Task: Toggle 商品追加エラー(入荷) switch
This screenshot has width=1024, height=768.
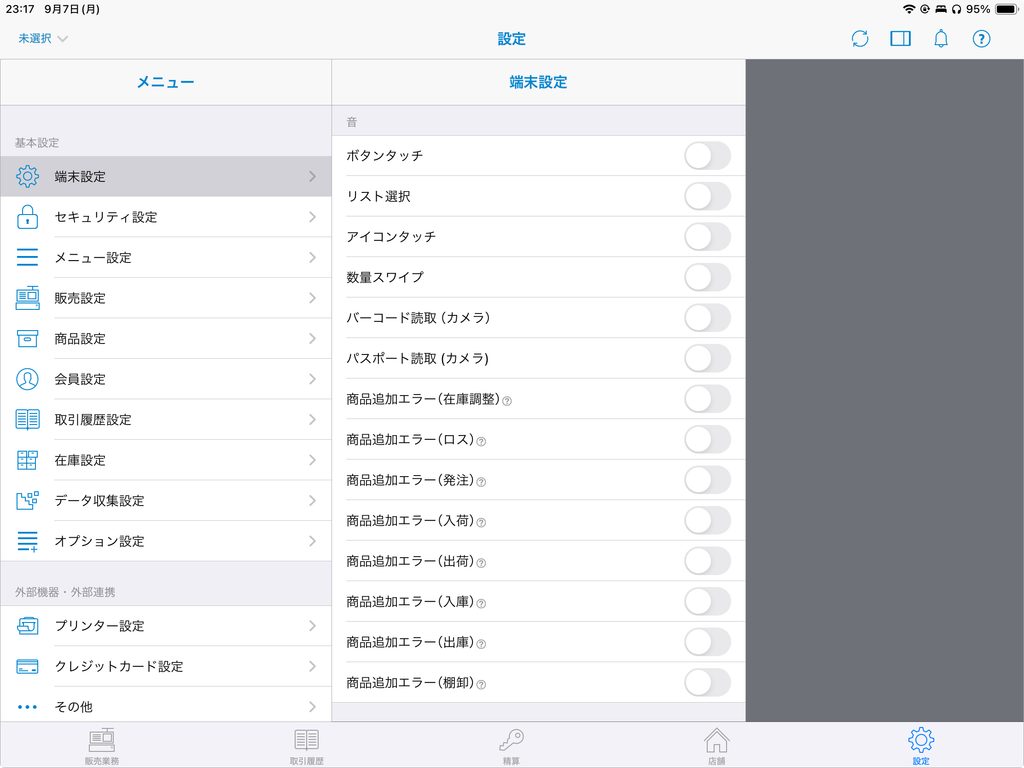Action: point(707,520)
